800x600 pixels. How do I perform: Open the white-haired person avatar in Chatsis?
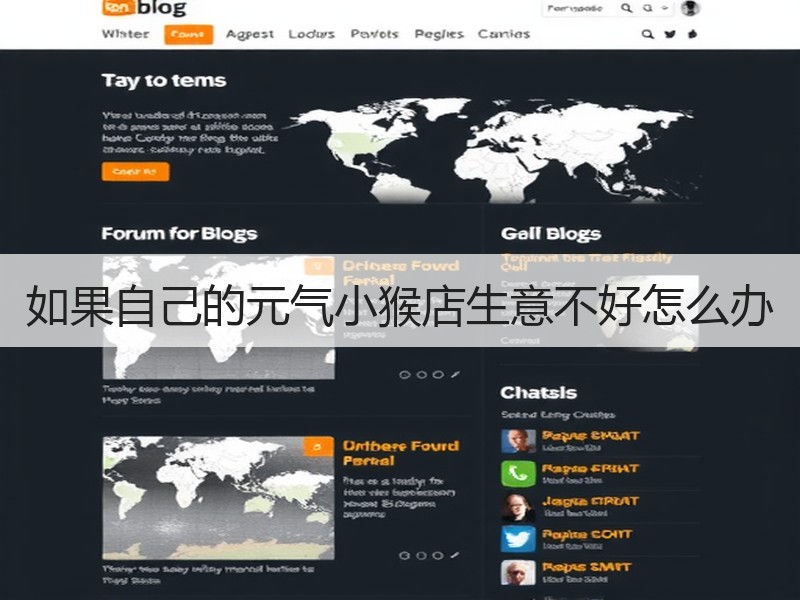(x=518, y=572)
